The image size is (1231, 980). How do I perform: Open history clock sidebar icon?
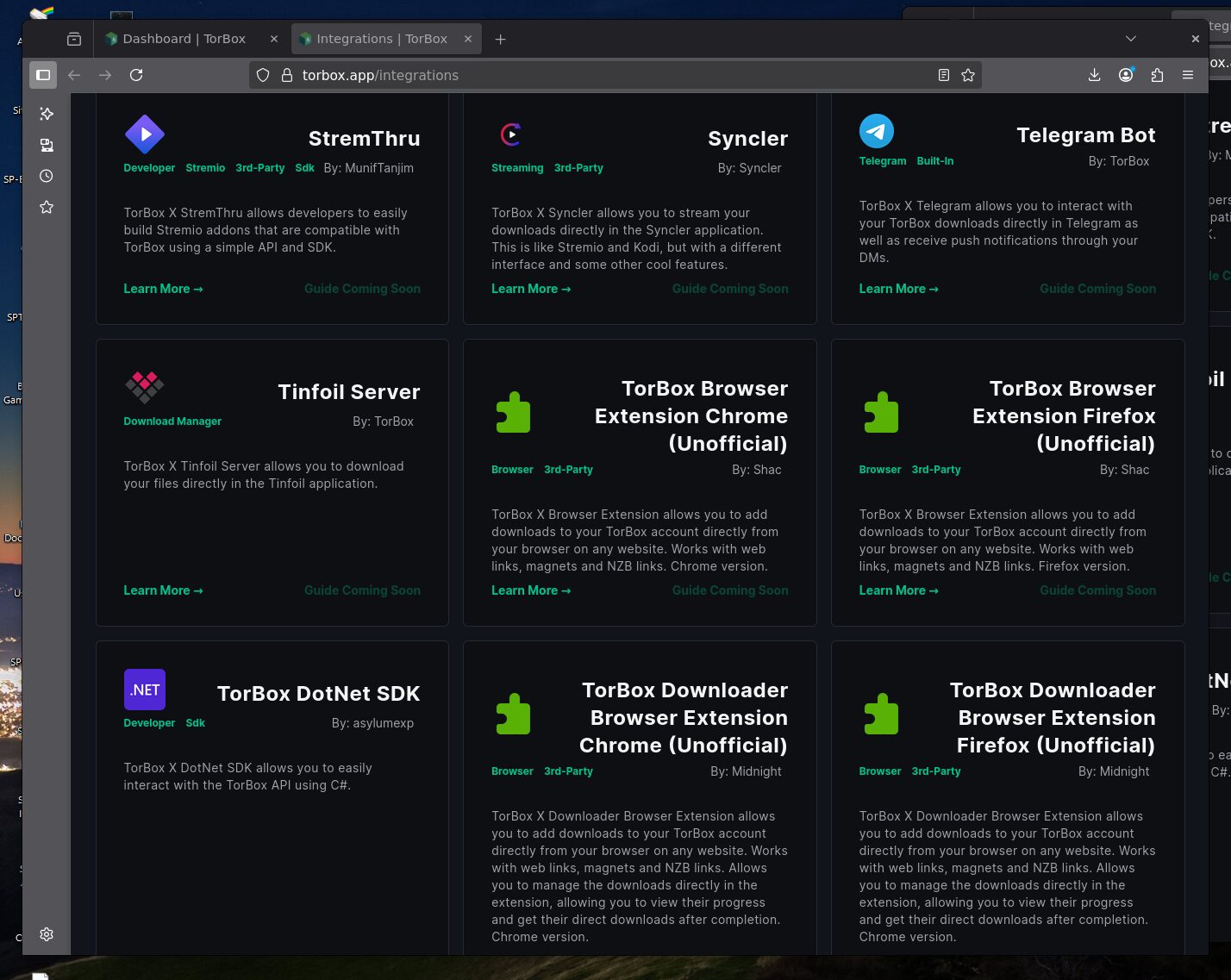point(47,176)
